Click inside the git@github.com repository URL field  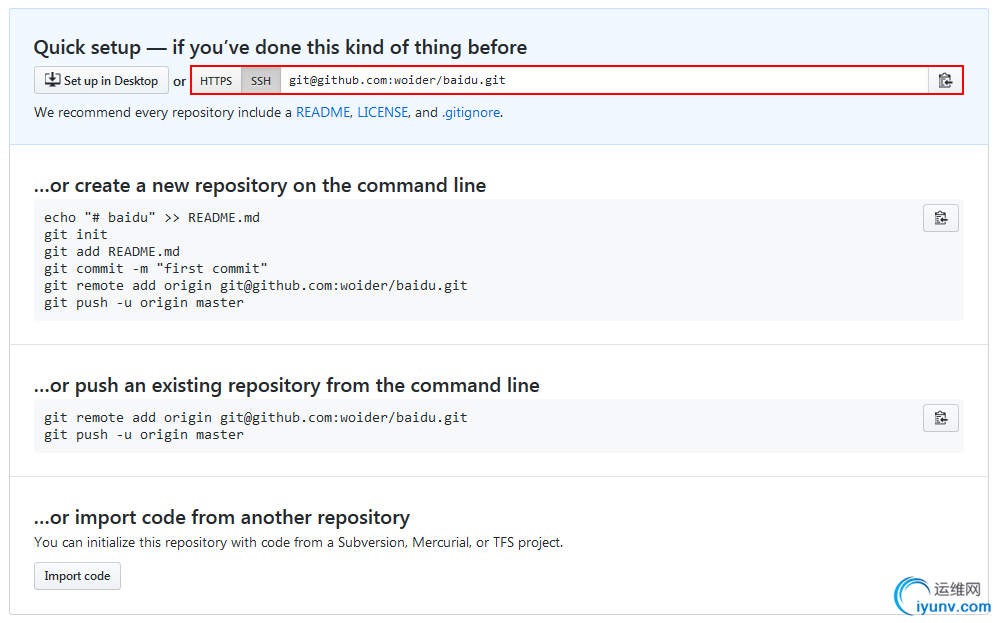tap(600, 81)
